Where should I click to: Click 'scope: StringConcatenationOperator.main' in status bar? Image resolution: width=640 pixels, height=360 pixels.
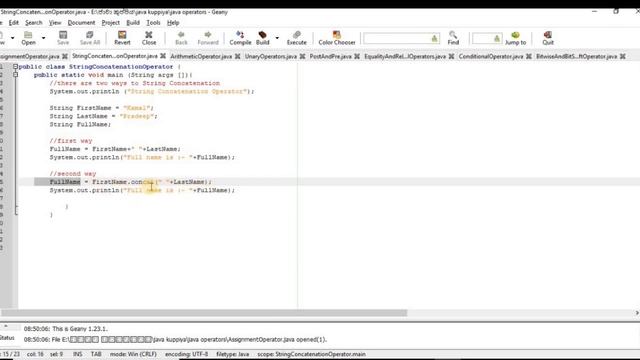(311, 354)
